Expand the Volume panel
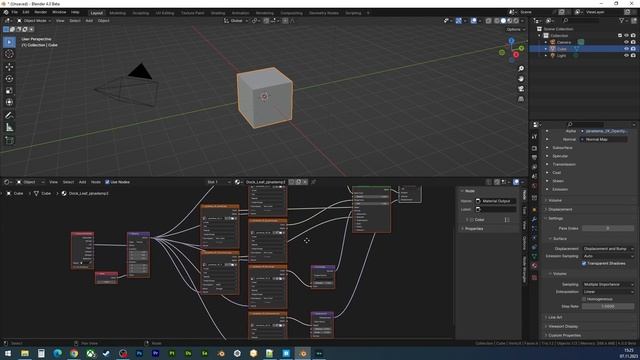The width and height of the screenshot is (640, 360). pyautogui.click(x=555, y=200)
